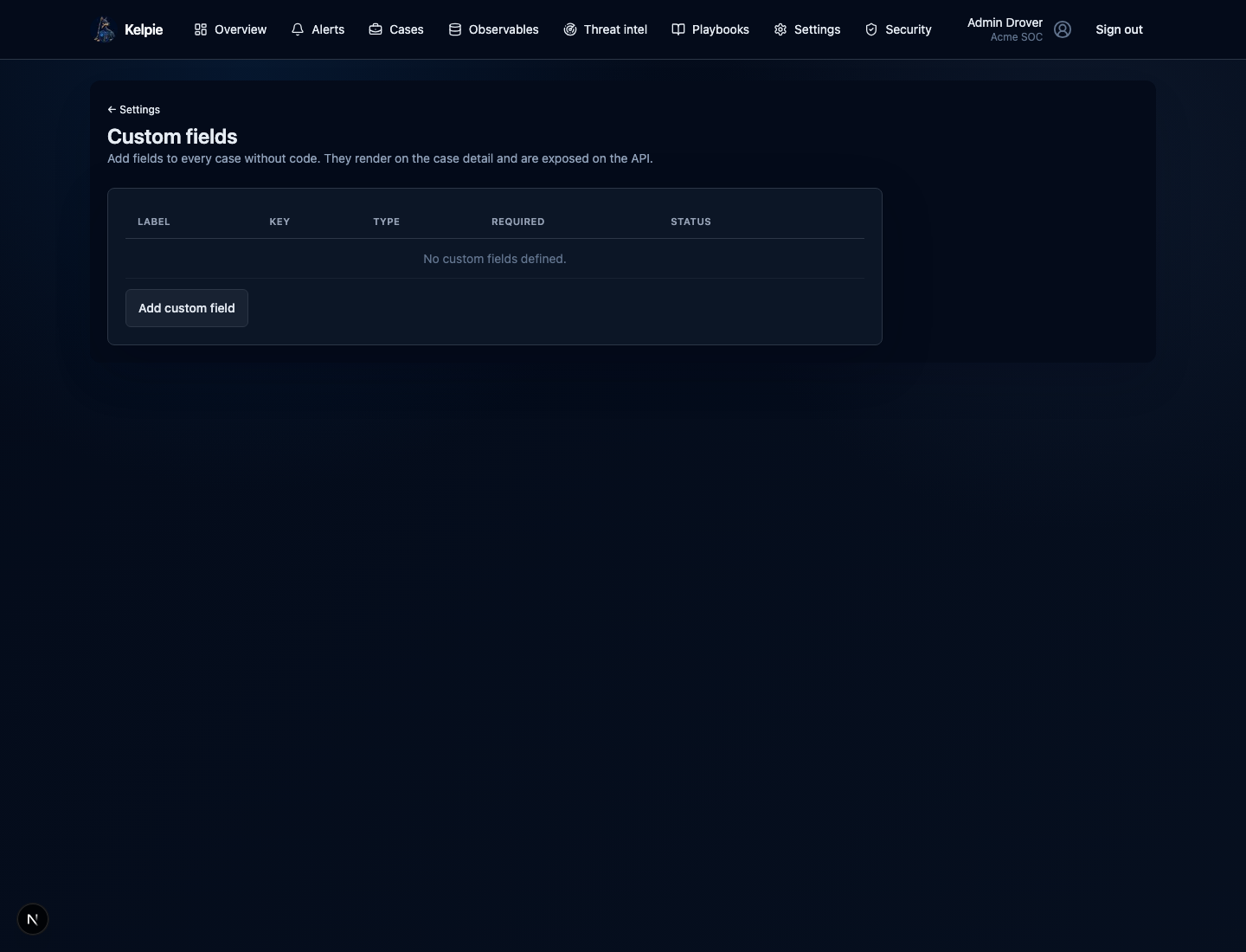Click the Kelpie brand name
Image resolution: width=1246 pixels, height=952 pixels.
click(144, 29)
